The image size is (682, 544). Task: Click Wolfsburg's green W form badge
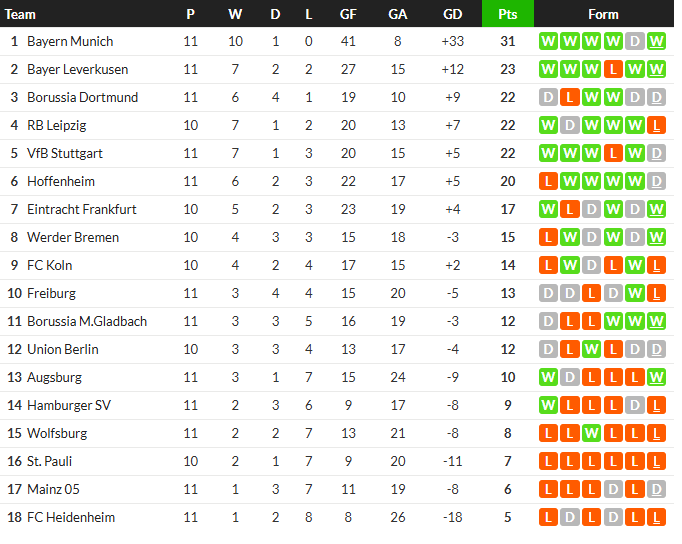tap(592, 433)
